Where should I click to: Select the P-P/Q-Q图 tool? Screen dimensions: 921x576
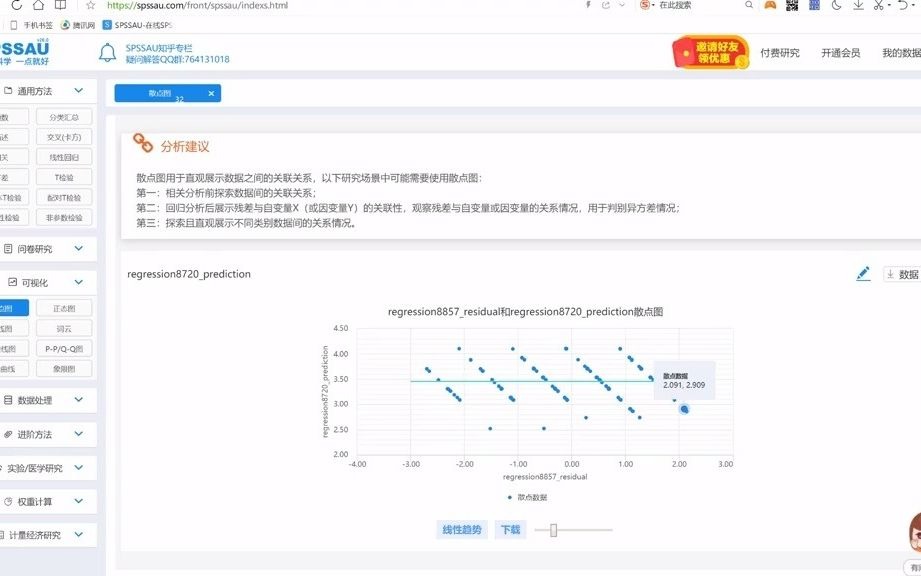(x=64, y=348)
